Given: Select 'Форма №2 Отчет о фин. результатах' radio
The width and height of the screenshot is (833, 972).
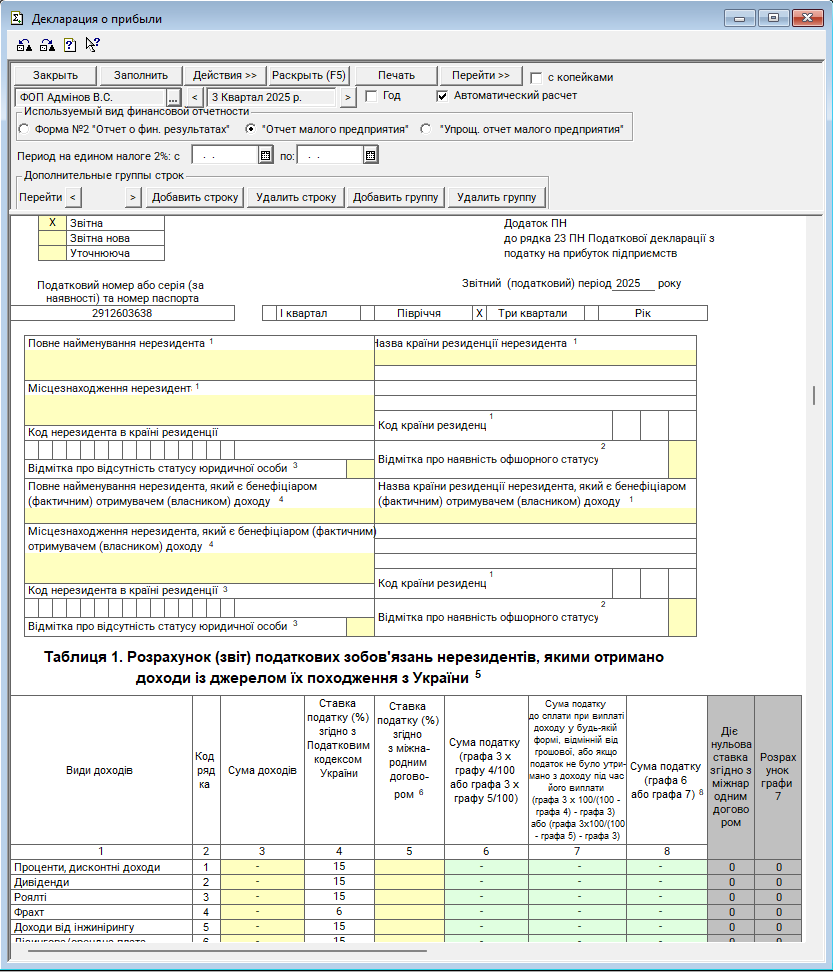Looking at the screenshot, I should click(x=24, y=129).
